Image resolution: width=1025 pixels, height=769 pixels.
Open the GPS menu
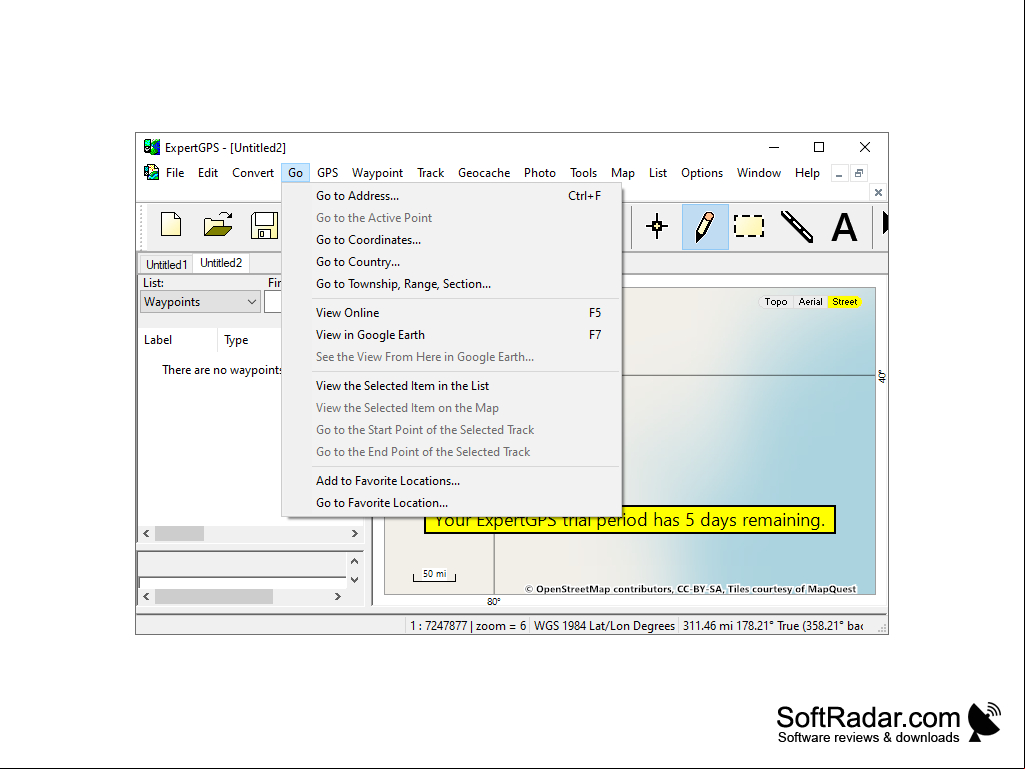[x=328, y=173]
